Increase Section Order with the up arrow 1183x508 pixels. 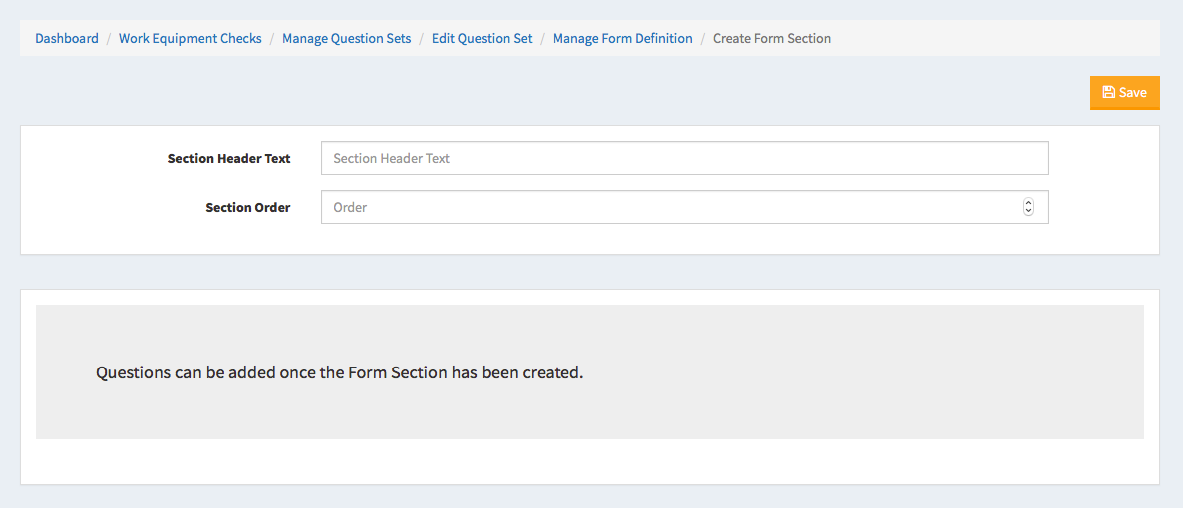click(1028, 203)
